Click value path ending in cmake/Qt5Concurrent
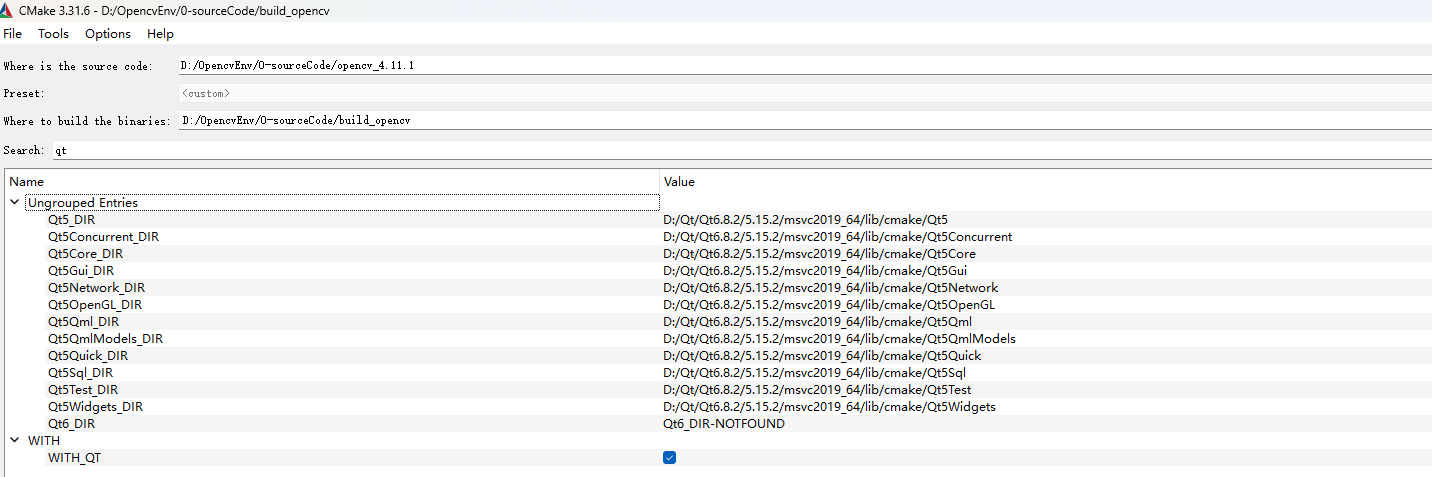Viewport: 1432px width, 477px height. click(x=838, y=237)
